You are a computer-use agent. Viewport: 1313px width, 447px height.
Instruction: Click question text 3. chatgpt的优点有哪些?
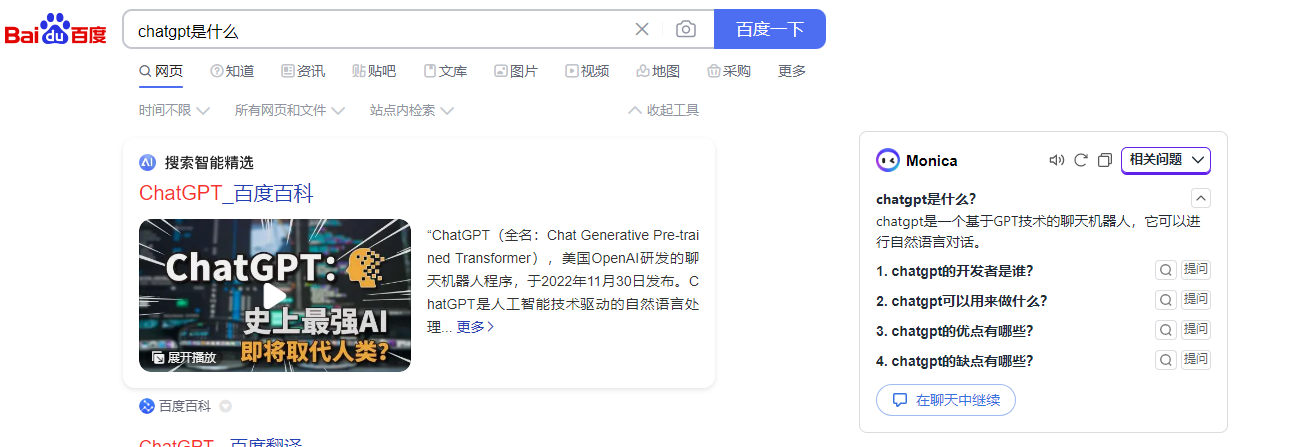point(955,331)
